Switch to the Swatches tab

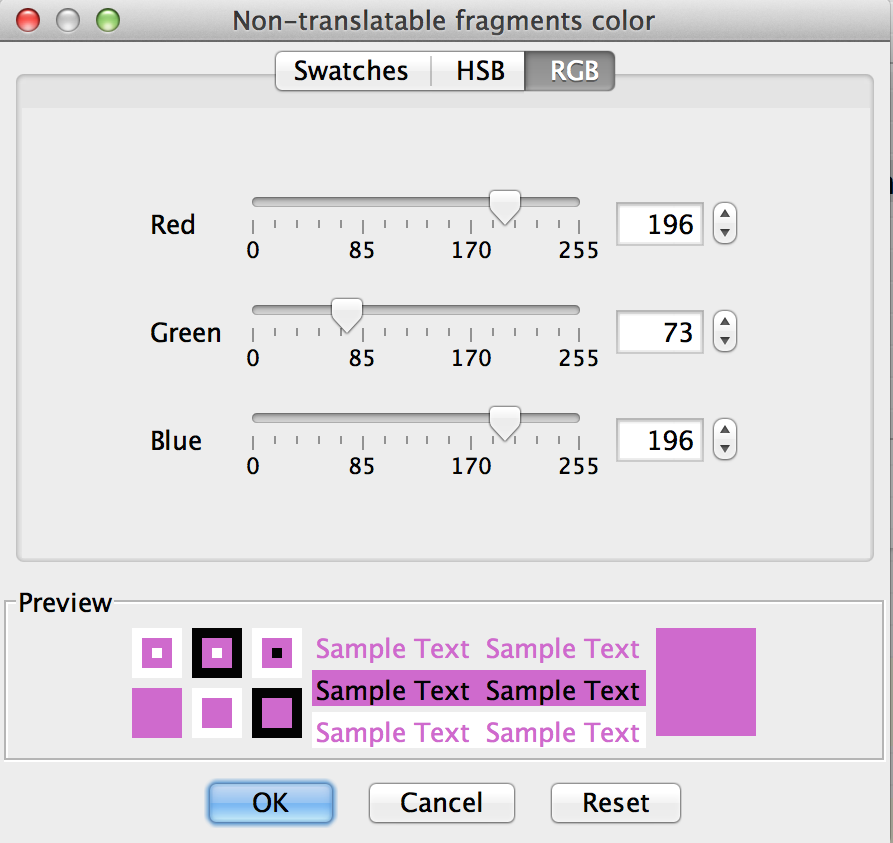point(351,72)
